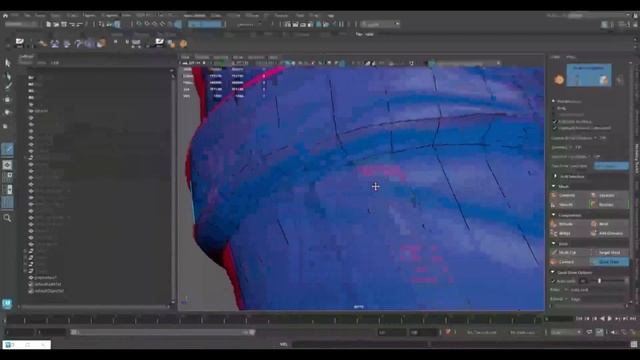Activate the Move tool in toolbox
640x360 pixels.
tap(7, 100)
